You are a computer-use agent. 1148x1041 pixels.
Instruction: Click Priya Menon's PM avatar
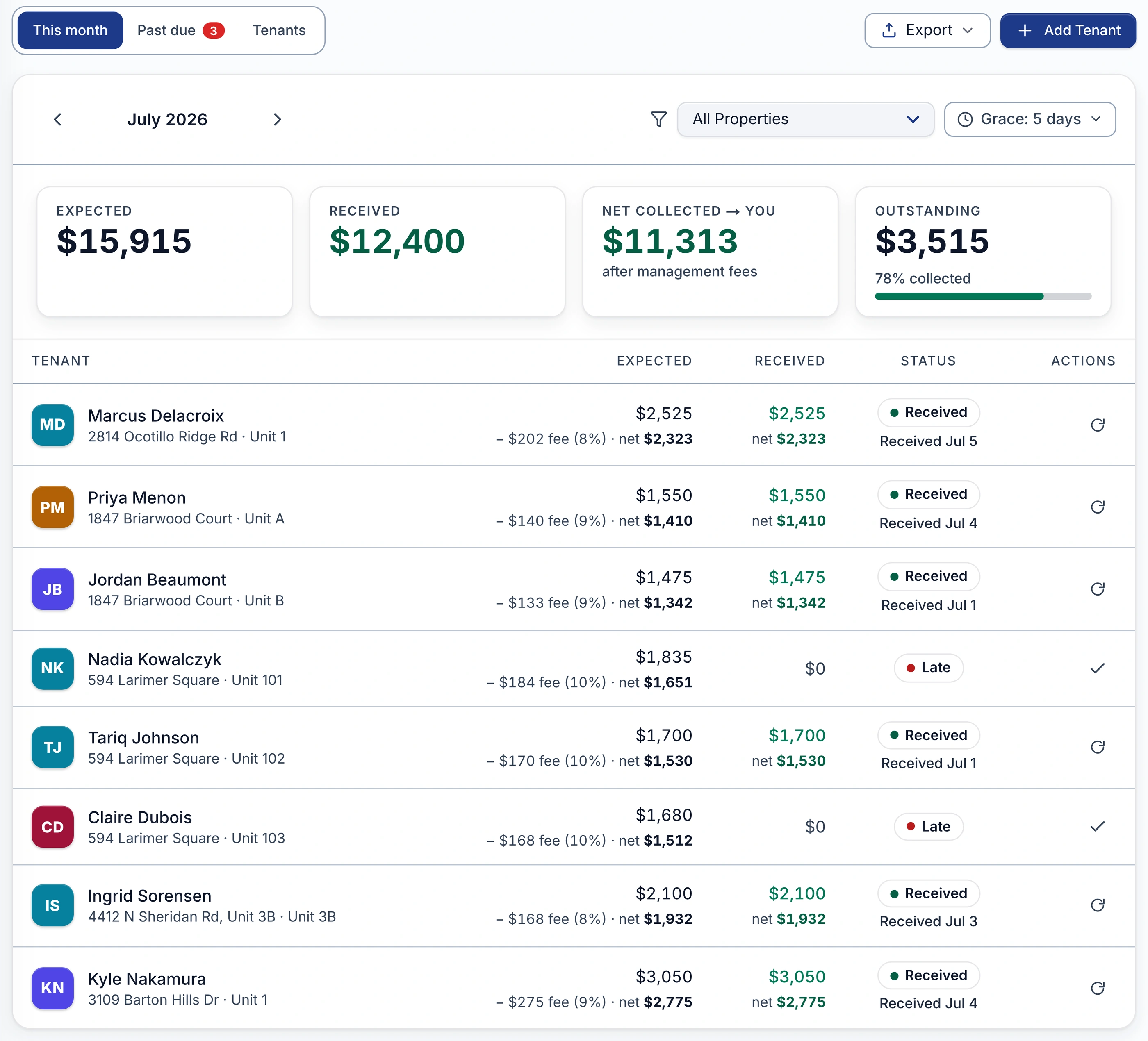(52, 507)
